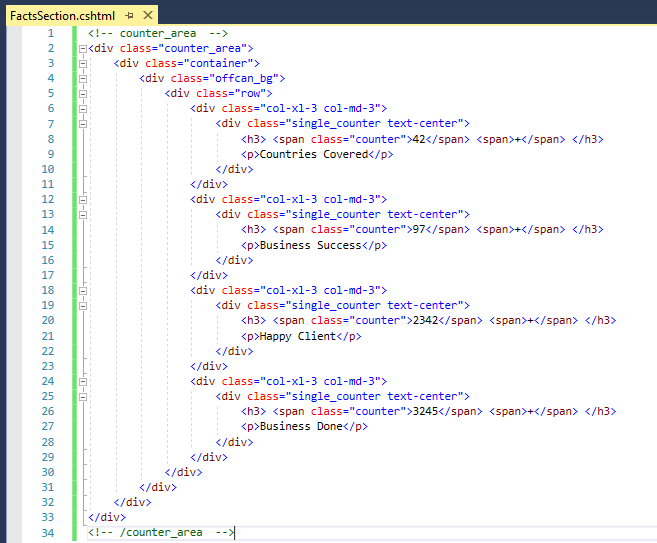Collapse the single_counter div on line 19

point(81,306)
